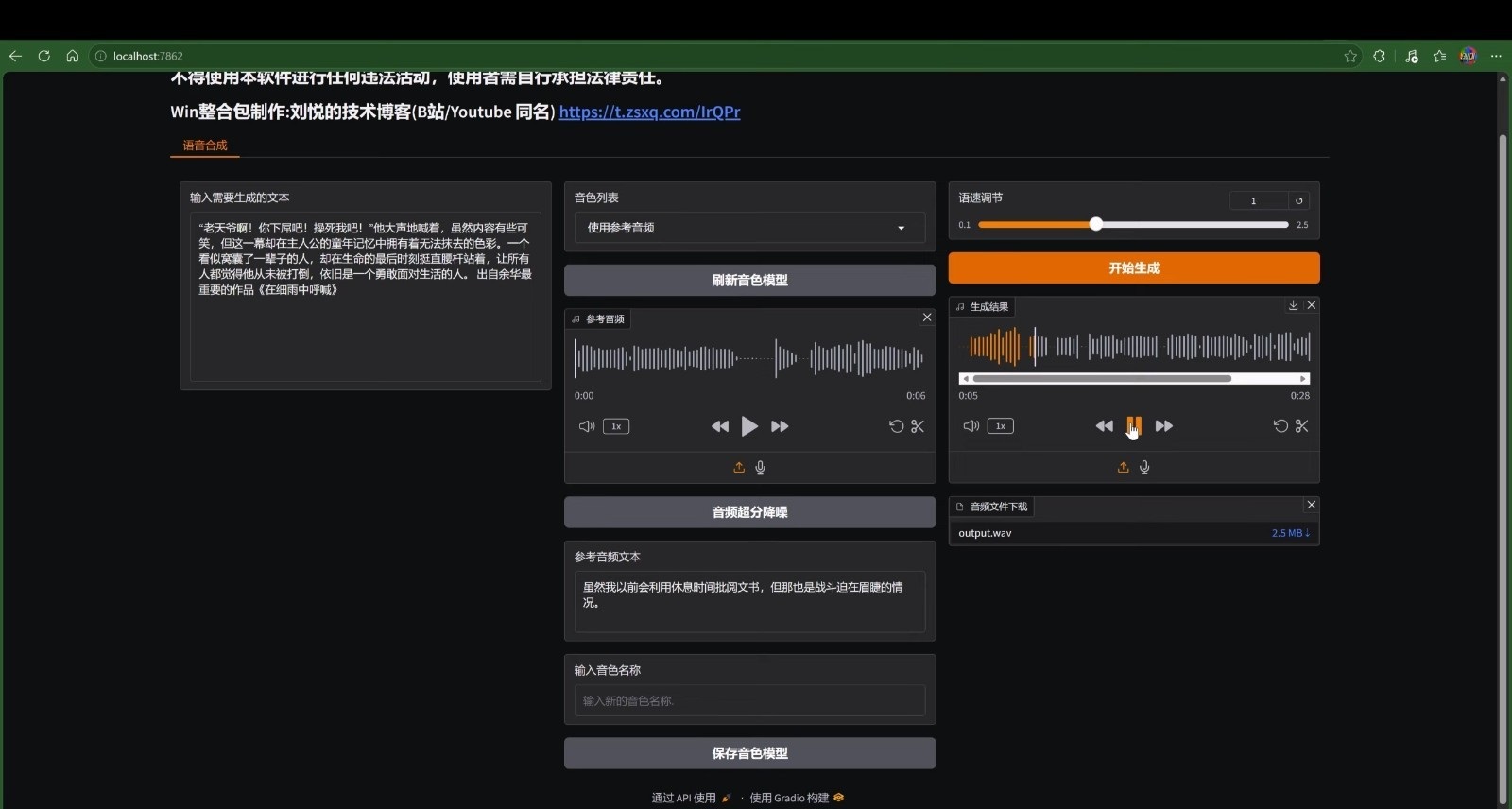
Task: Focus the 输入新的音色名称 input field
Action: click(749, 700)
